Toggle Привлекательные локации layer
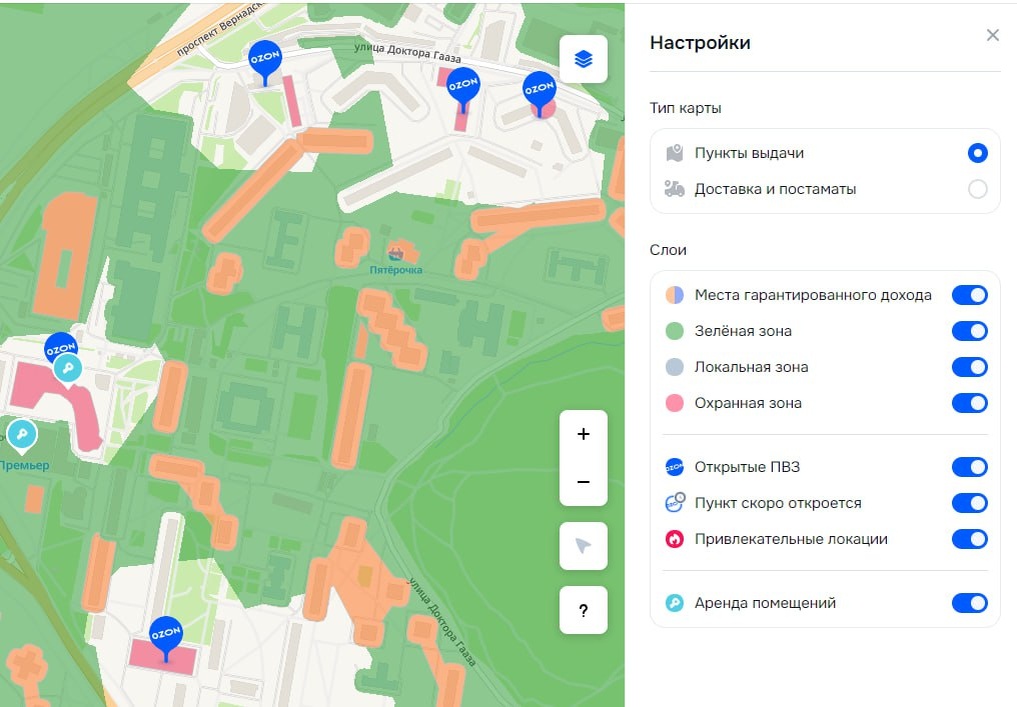This screenshot has width=1017, height=707. [x=970, y=539]
